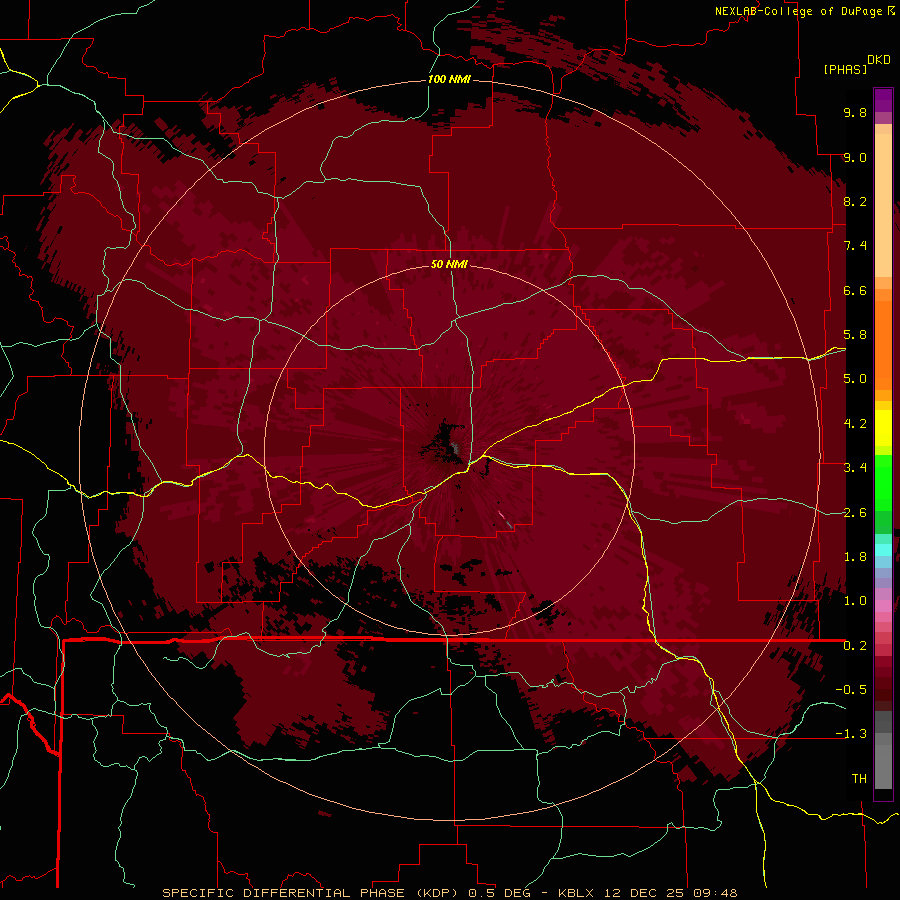This screenshot has height=900, width=900.
Task: Pick the pink segment of the color bar
Action: [x=883, y=606]
